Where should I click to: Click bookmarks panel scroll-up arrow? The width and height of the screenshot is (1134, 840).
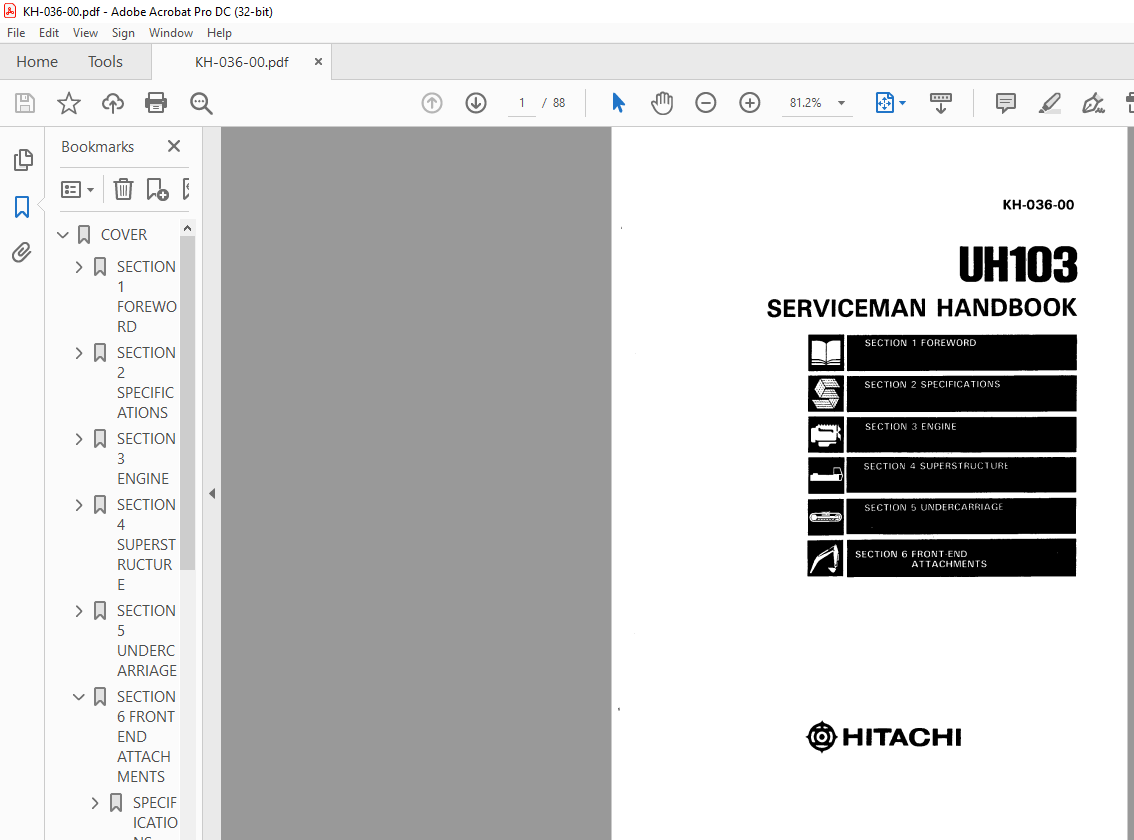(x=187, y=228)
